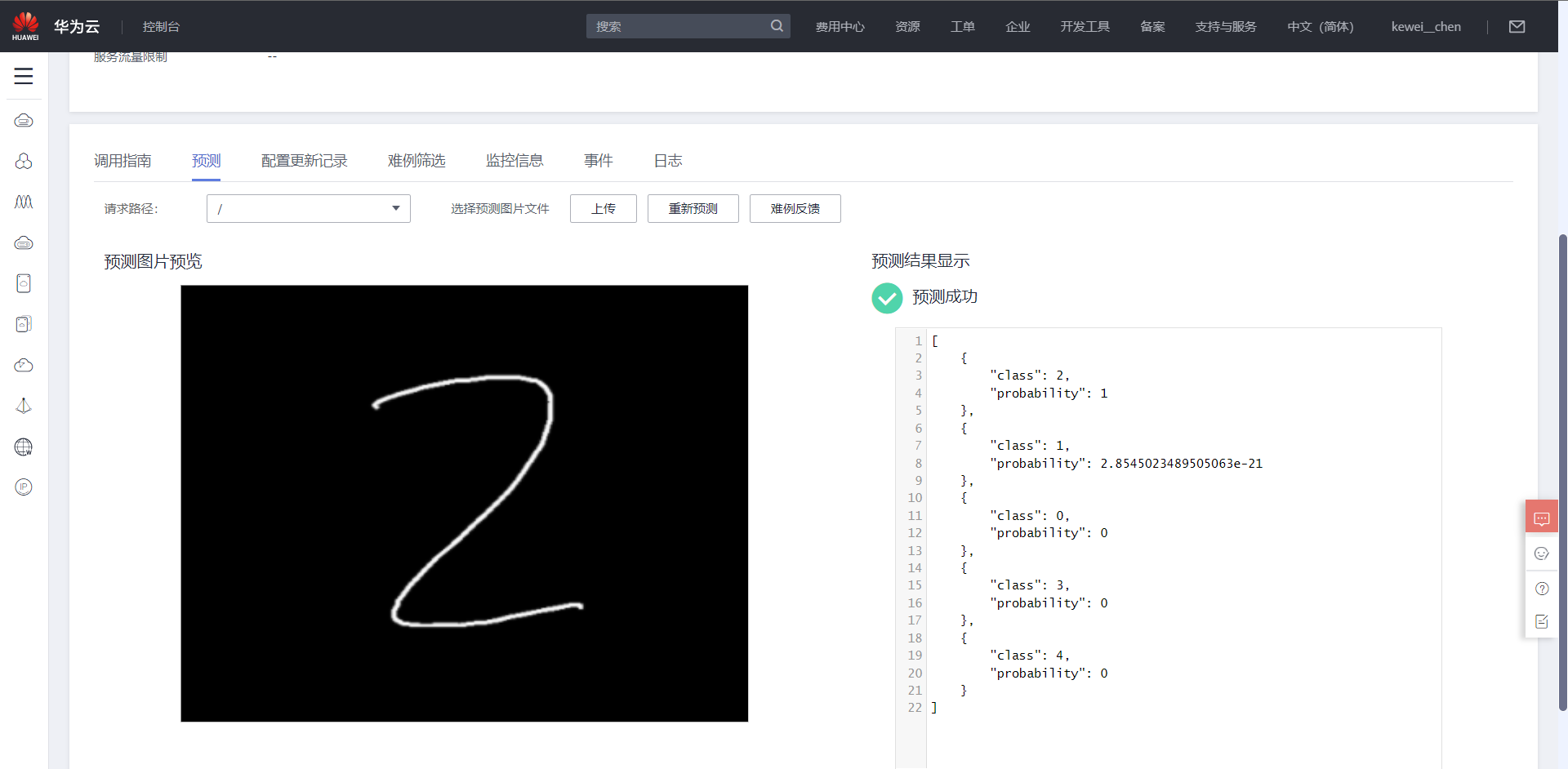Click the first cloud server sidebar icon

[x=24, y=120]
